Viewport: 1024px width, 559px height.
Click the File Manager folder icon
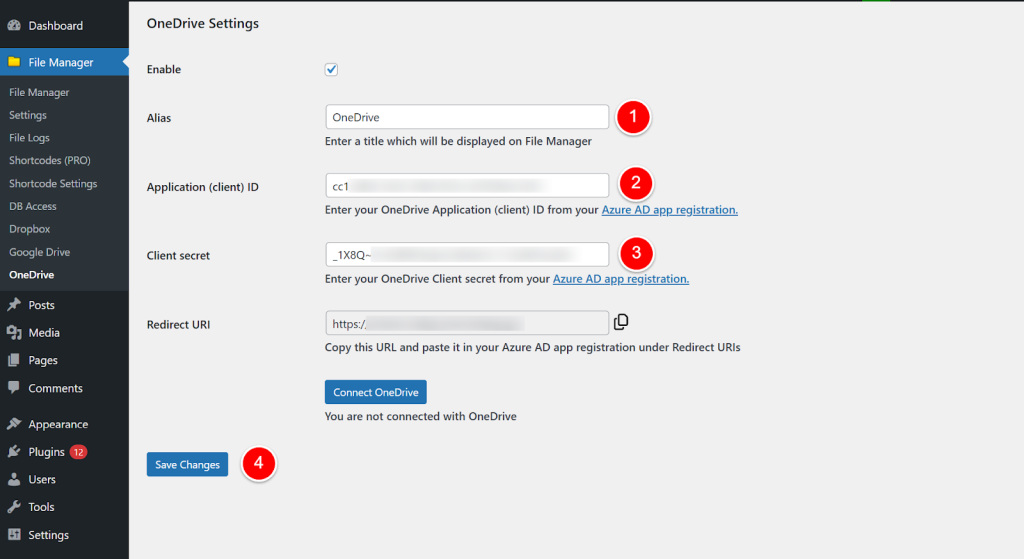click(x=14, y=62)
